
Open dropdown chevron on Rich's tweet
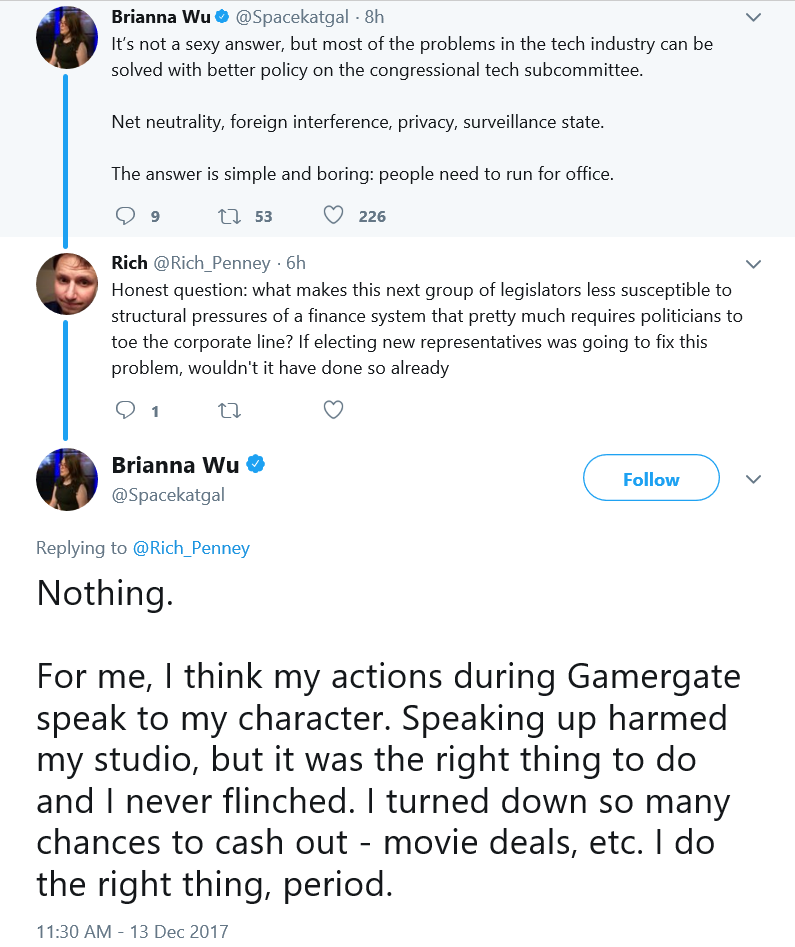753,264
